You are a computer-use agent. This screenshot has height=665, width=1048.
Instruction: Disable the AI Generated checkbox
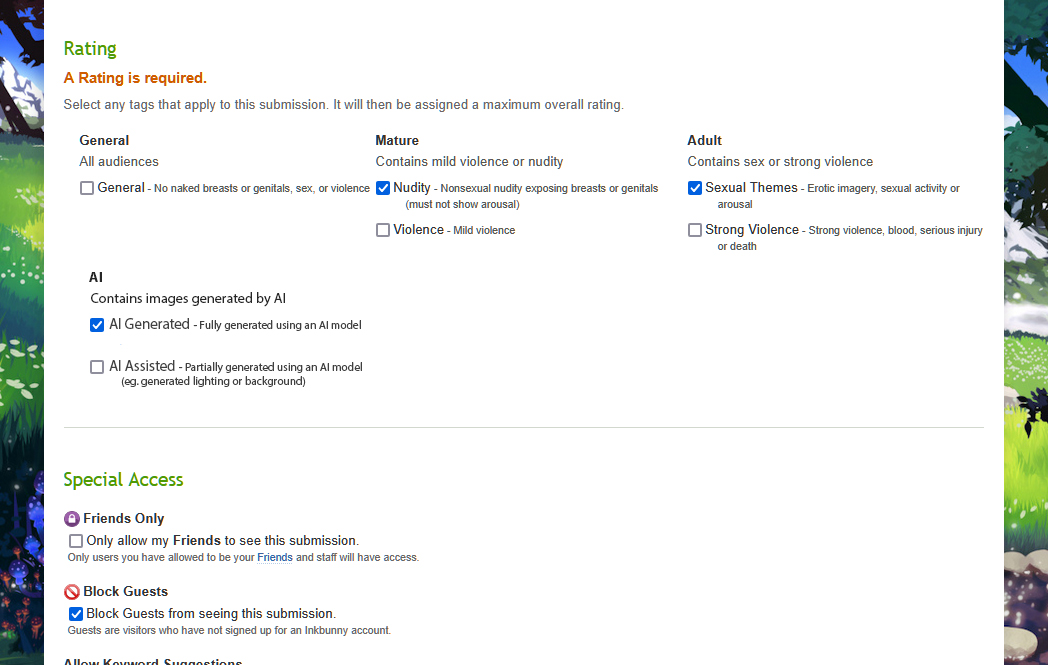point(97,325)
